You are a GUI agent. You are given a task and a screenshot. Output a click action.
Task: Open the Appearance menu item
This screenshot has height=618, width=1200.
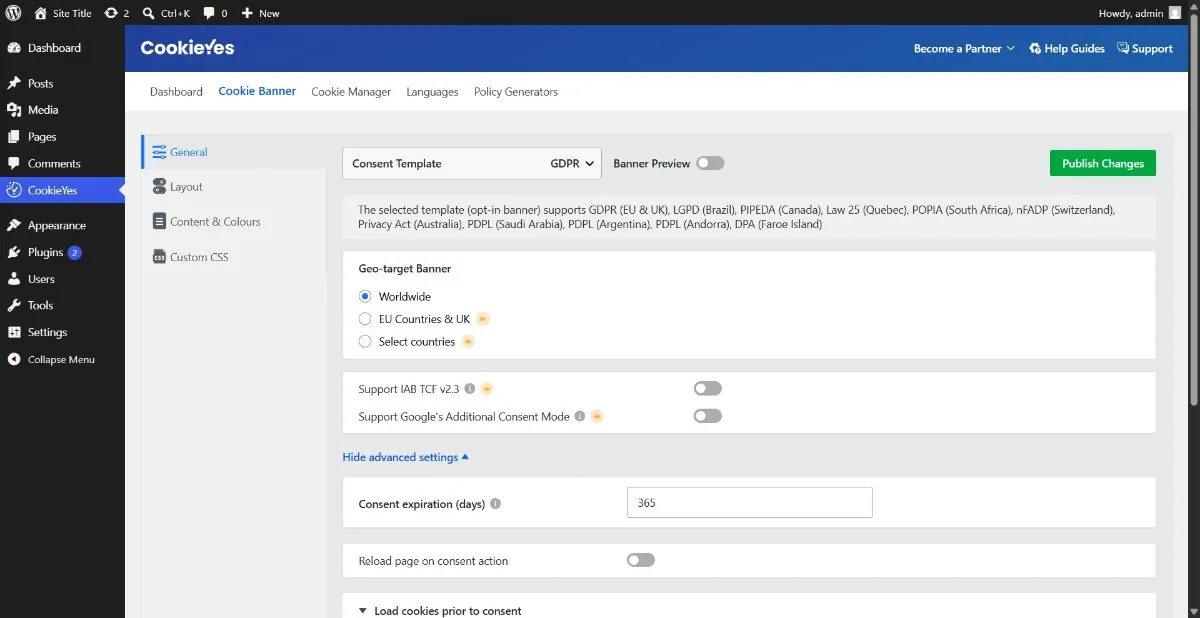pyautogui.click(x=62, y=226)
